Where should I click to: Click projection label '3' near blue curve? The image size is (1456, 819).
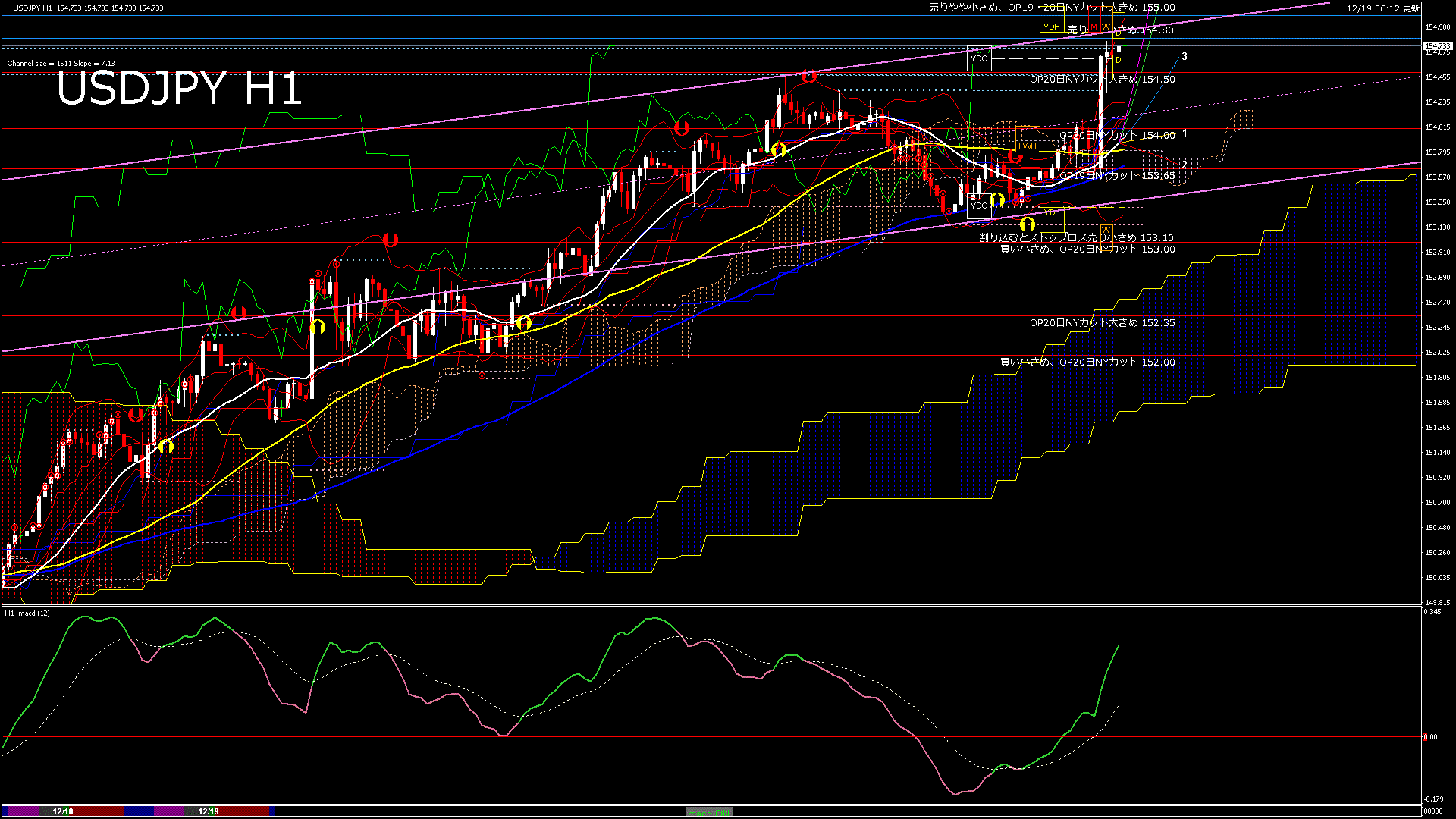click(x=1185, y=56)
